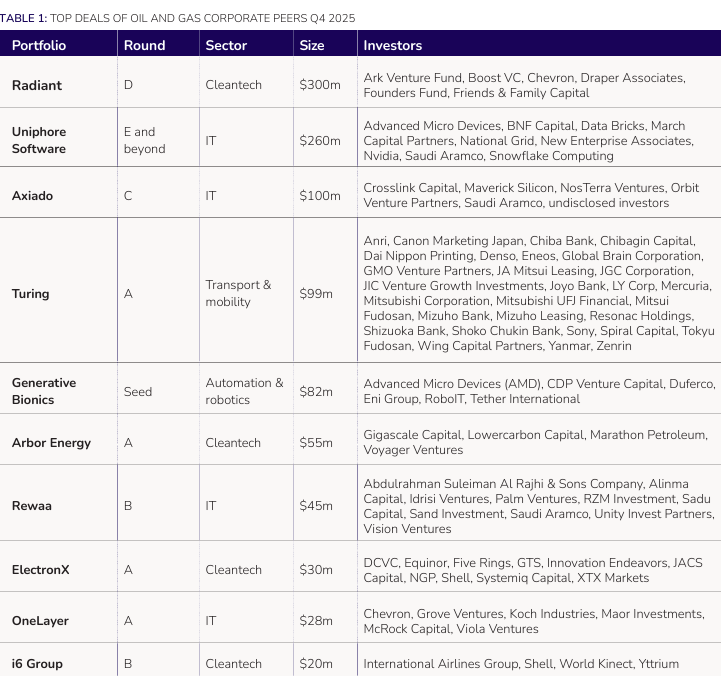Click the Size column header
The image size is (721, 676).
[x=312, y=45]
